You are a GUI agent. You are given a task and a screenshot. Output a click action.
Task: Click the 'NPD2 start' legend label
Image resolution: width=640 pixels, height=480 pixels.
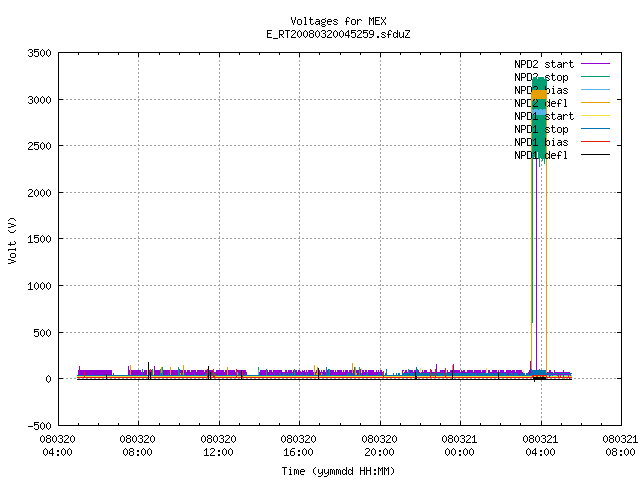click(x=544, y=64)
